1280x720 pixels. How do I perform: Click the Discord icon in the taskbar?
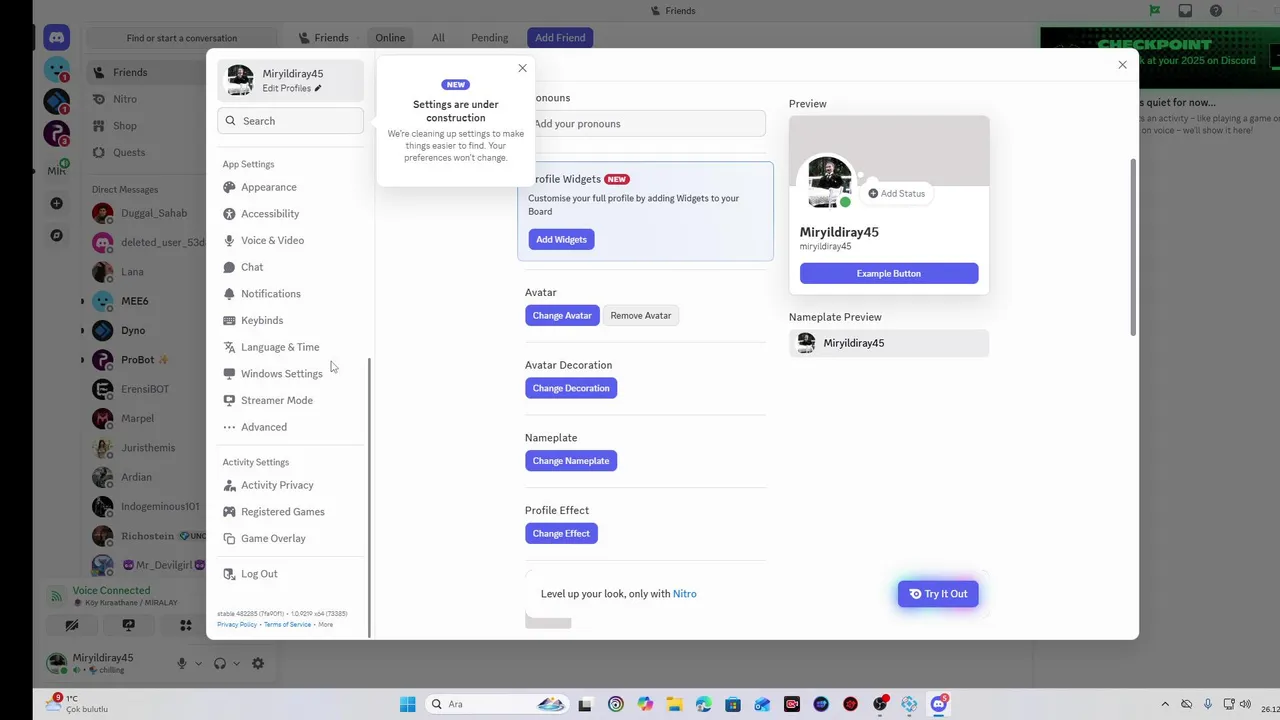pyautogui.click(x=938, y=704)
